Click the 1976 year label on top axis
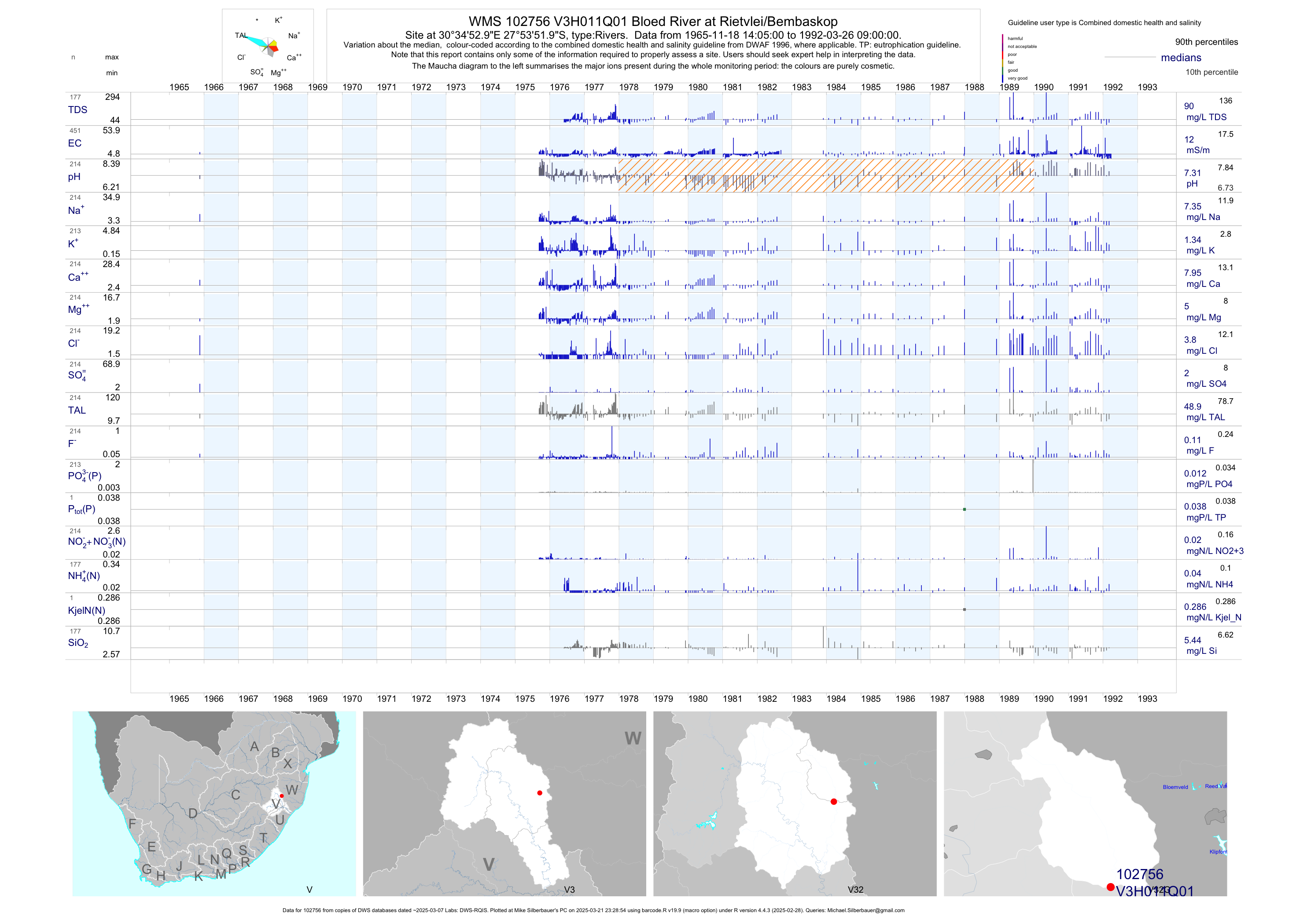1307x924 pixels. click(x=559, y=87)
